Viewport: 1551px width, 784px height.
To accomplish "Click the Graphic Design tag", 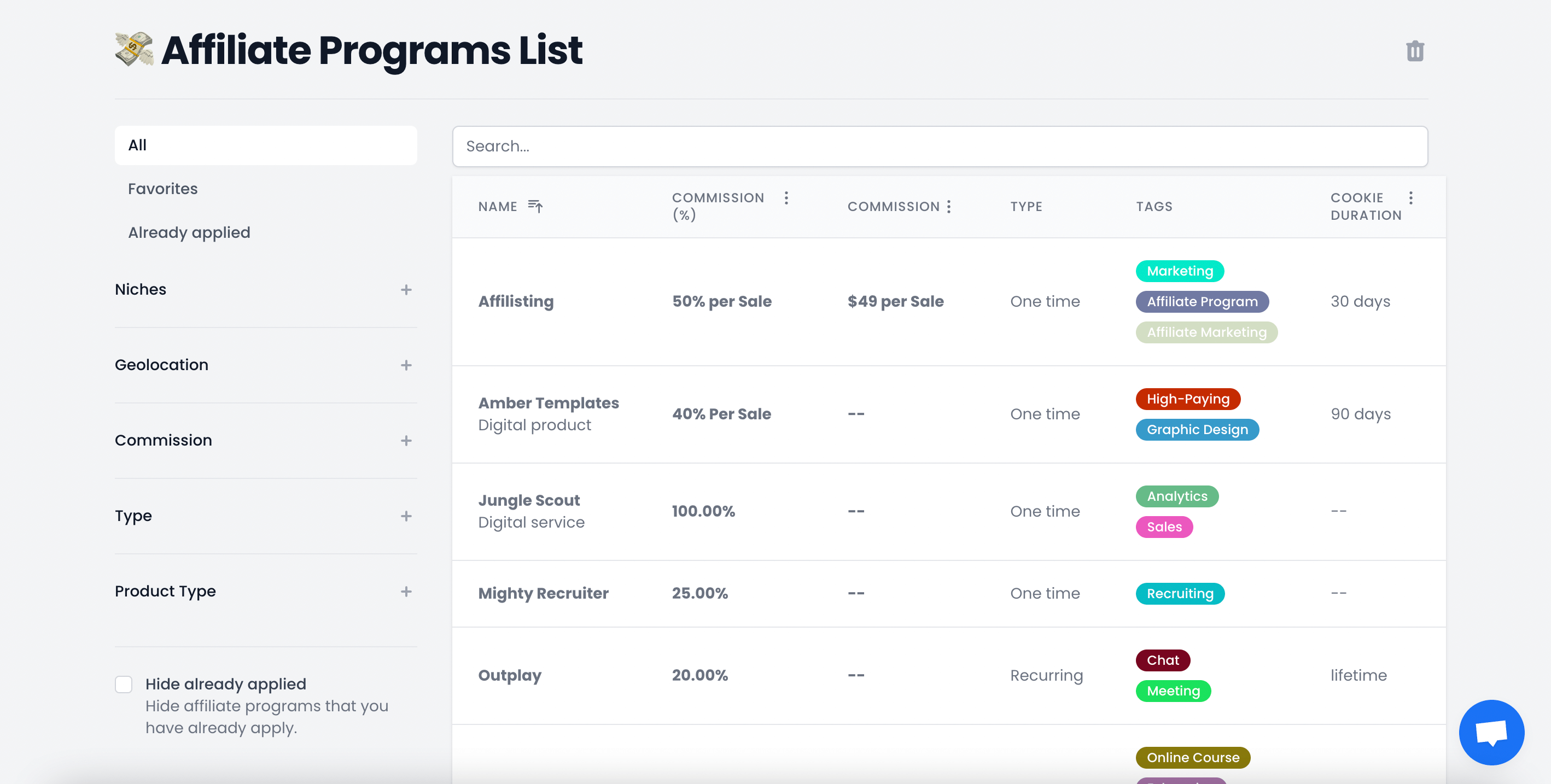I will click(x=1197, y=430).
